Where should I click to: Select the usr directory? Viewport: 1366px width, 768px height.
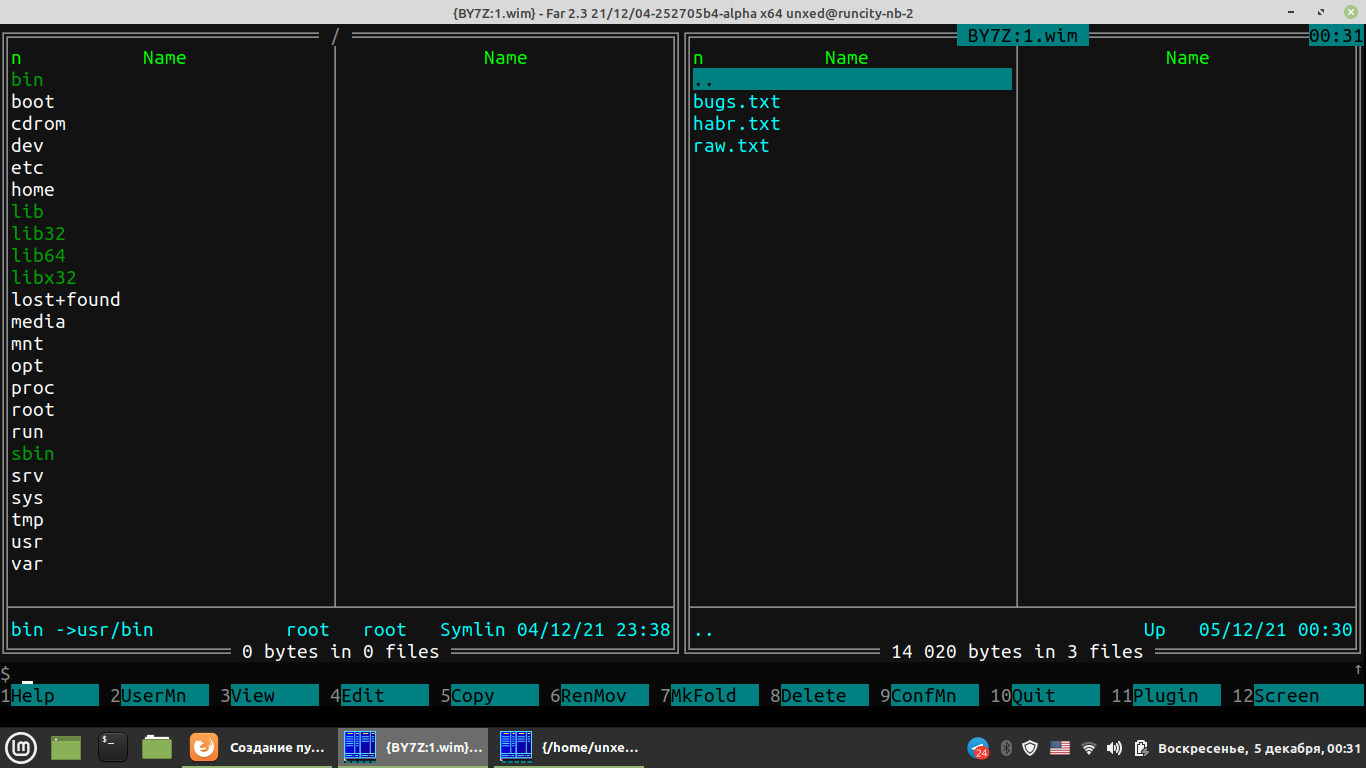27,541
